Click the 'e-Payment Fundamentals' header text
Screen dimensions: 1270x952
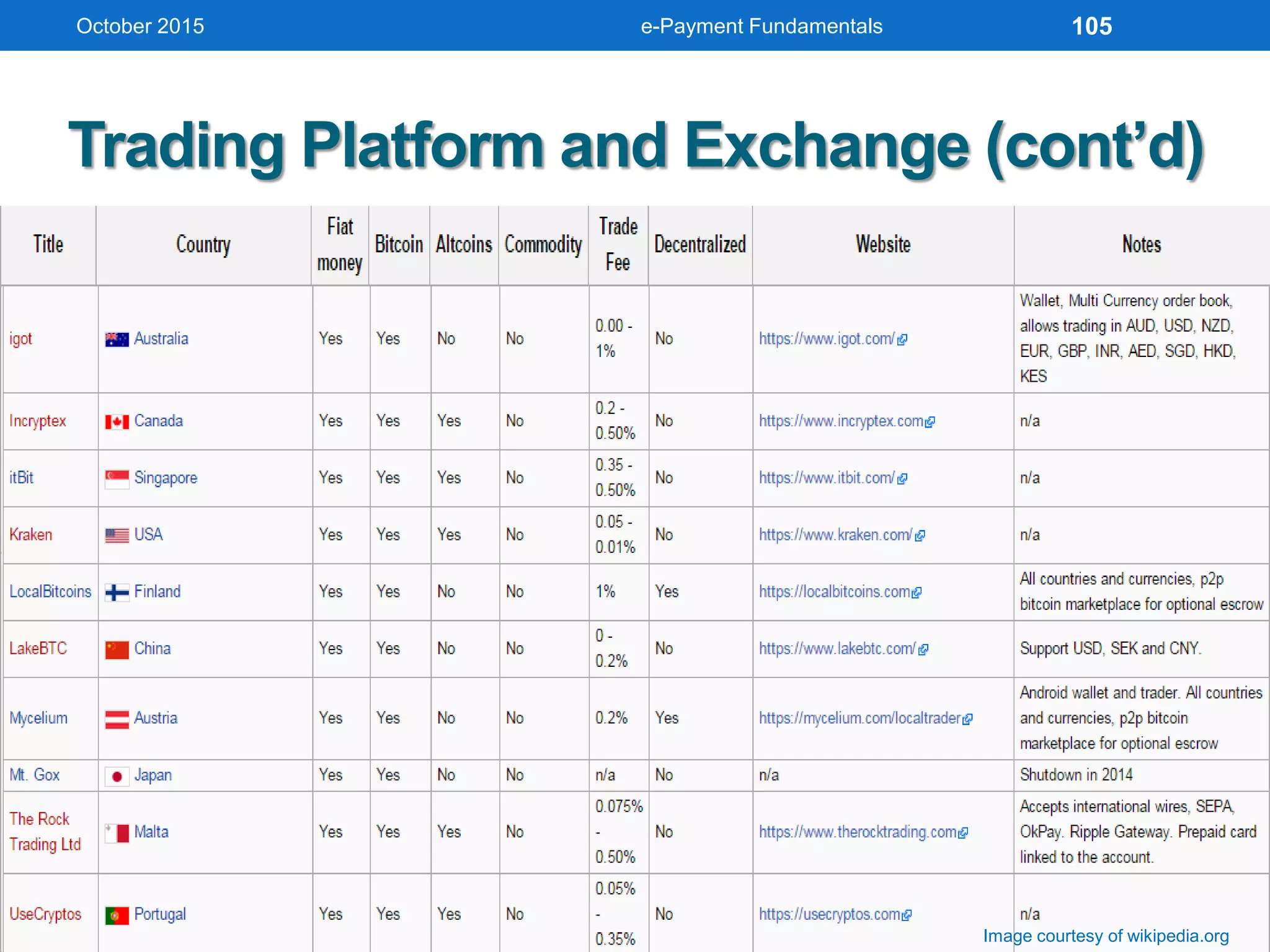(x=762, y=26)
